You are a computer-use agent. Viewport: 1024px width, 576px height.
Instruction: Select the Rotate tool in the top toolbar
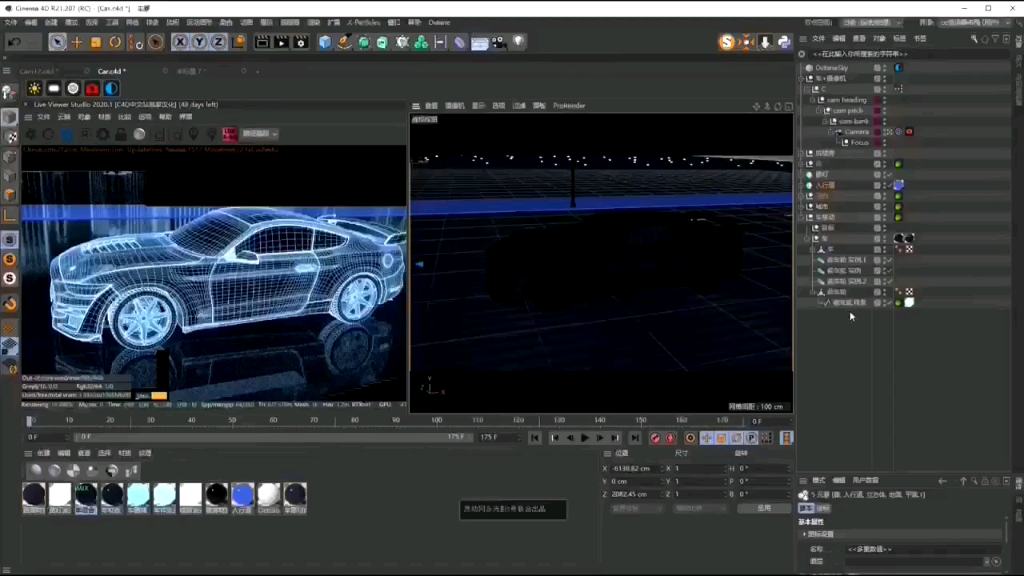[x=115, y=42]
